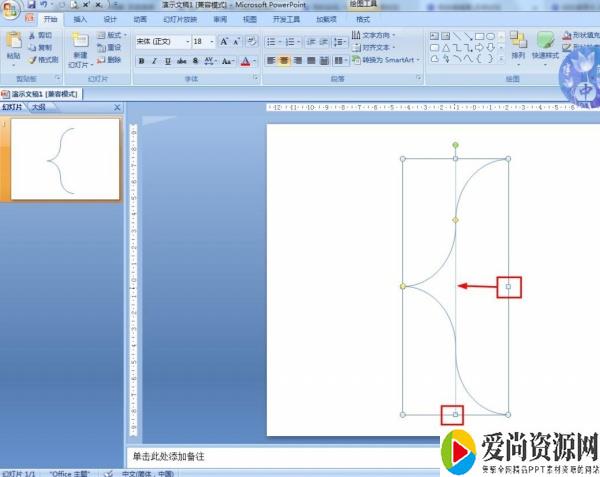This screenshot has height=477, width=600.
Task: Open the Format (格式) drawing tools tab
Action: point(362,19)
